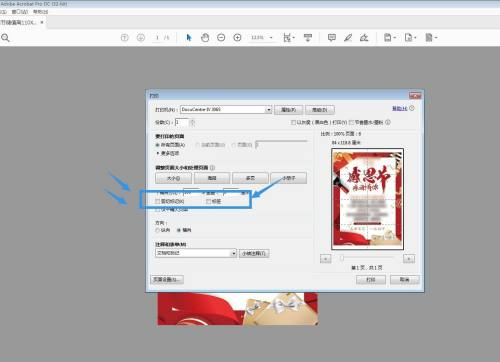The width and height of the screenshot is (500, 362).
Task: Open the printer selection dropdown
Action: 268,110
